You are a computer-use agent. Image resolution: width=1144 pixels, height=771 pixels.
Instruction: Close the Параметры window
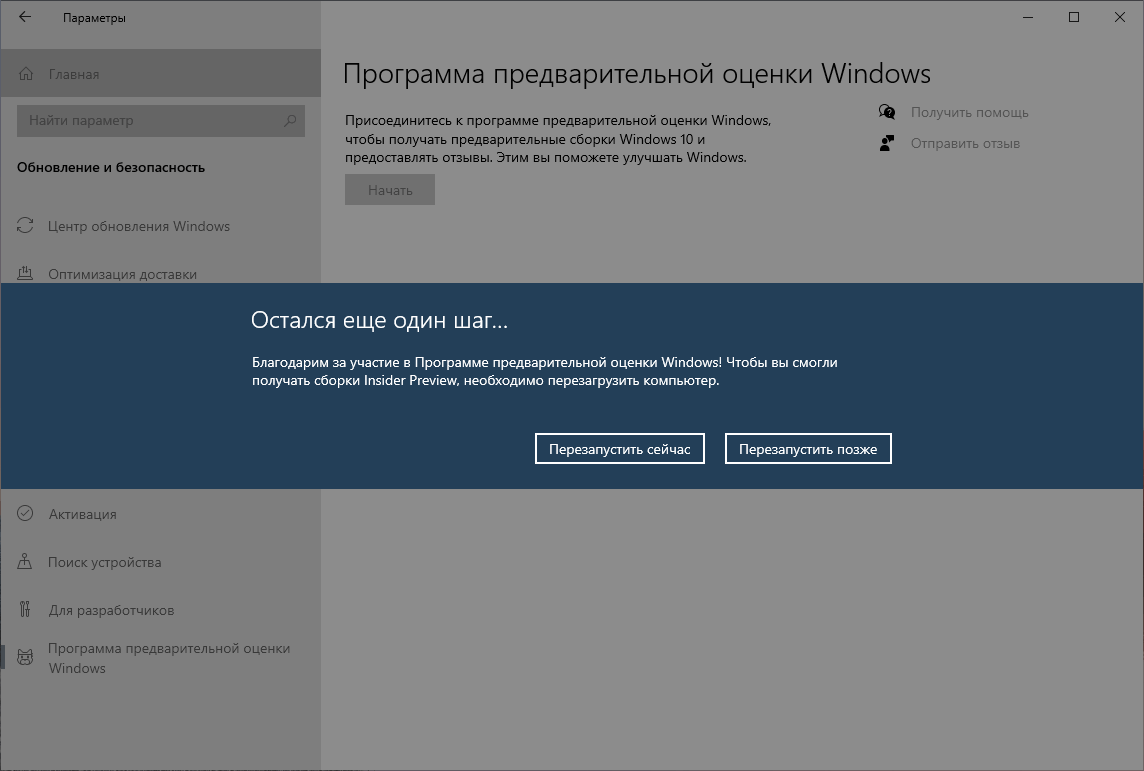tap(1120, 18)
